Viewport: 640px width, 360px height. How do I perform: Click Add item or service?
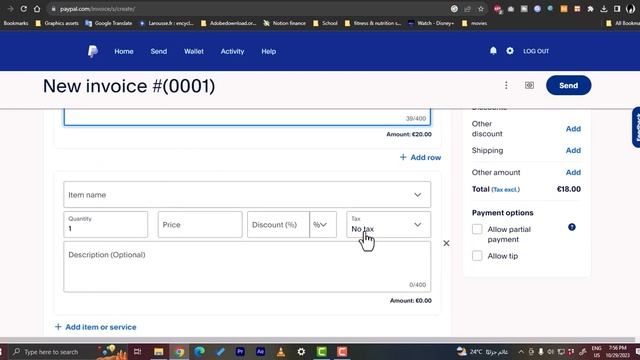pos(96,327)
